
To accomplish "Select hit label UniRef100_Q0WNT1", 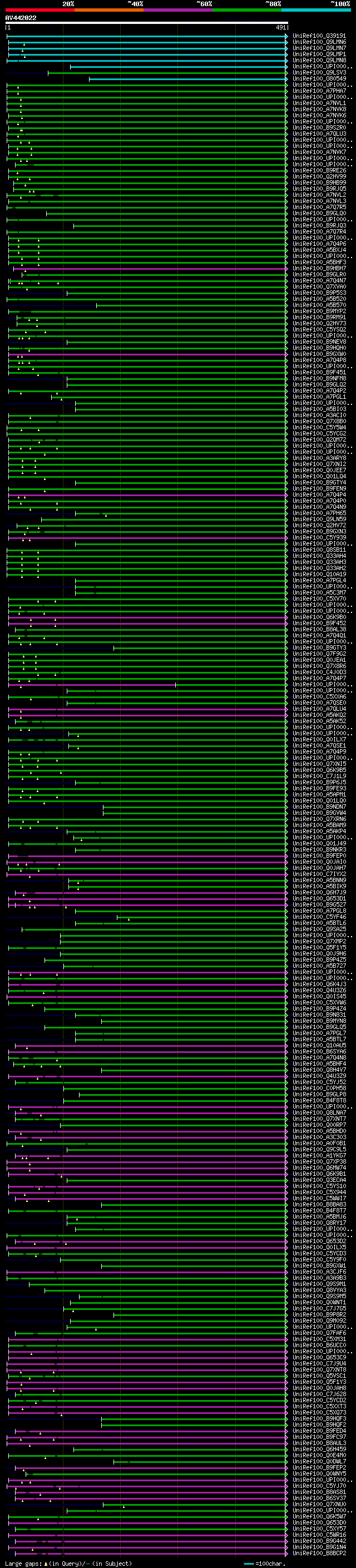I will point(319,1303).
